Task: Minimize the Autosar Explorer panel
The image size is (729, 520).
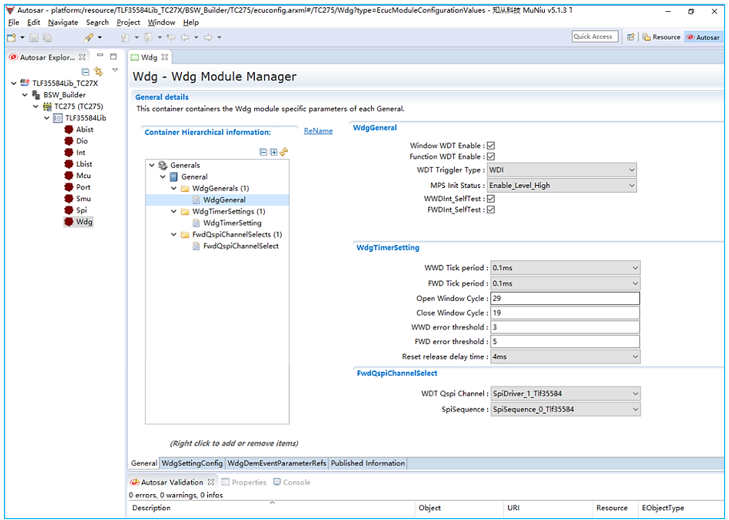Action: click(x=100, y=56)
